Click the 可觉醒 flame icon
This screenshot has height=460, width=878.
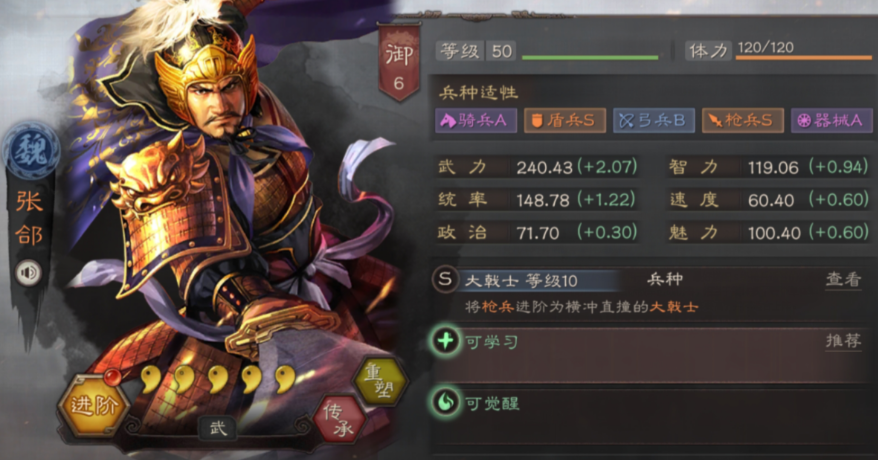[x=445, y=402]
